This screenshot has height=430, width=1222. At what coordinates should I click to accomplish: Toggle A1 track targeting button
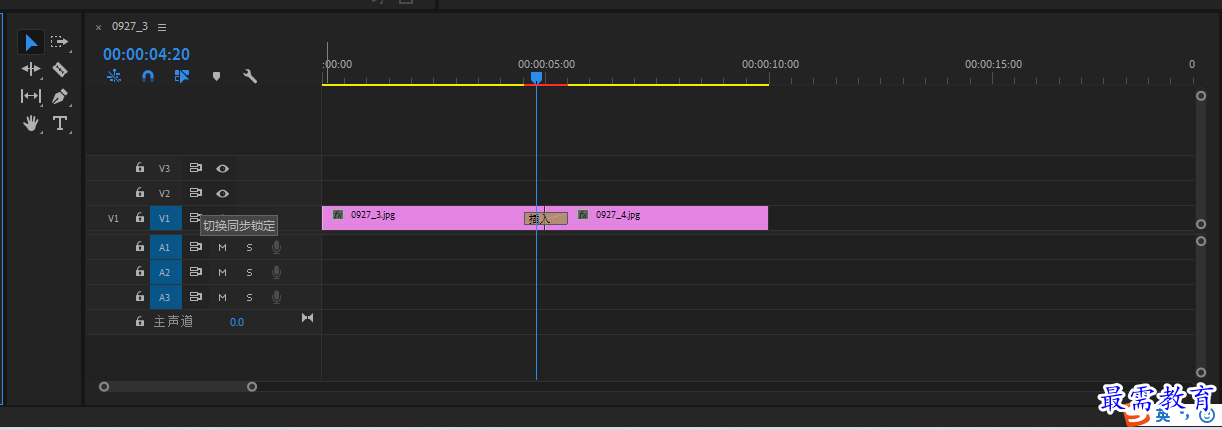(x=165, y=246)
